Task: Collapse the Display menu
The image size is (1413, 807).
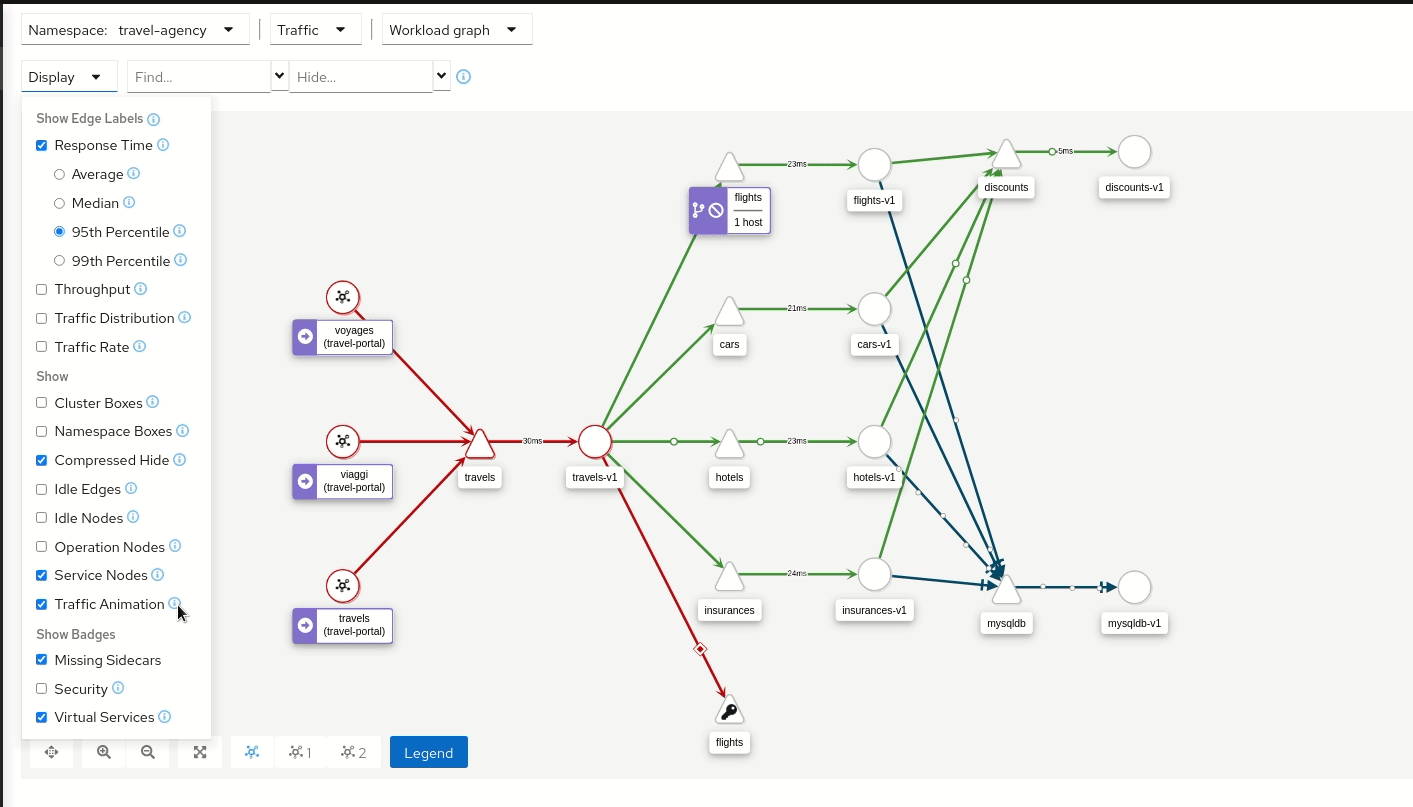Action: (68, 77)
